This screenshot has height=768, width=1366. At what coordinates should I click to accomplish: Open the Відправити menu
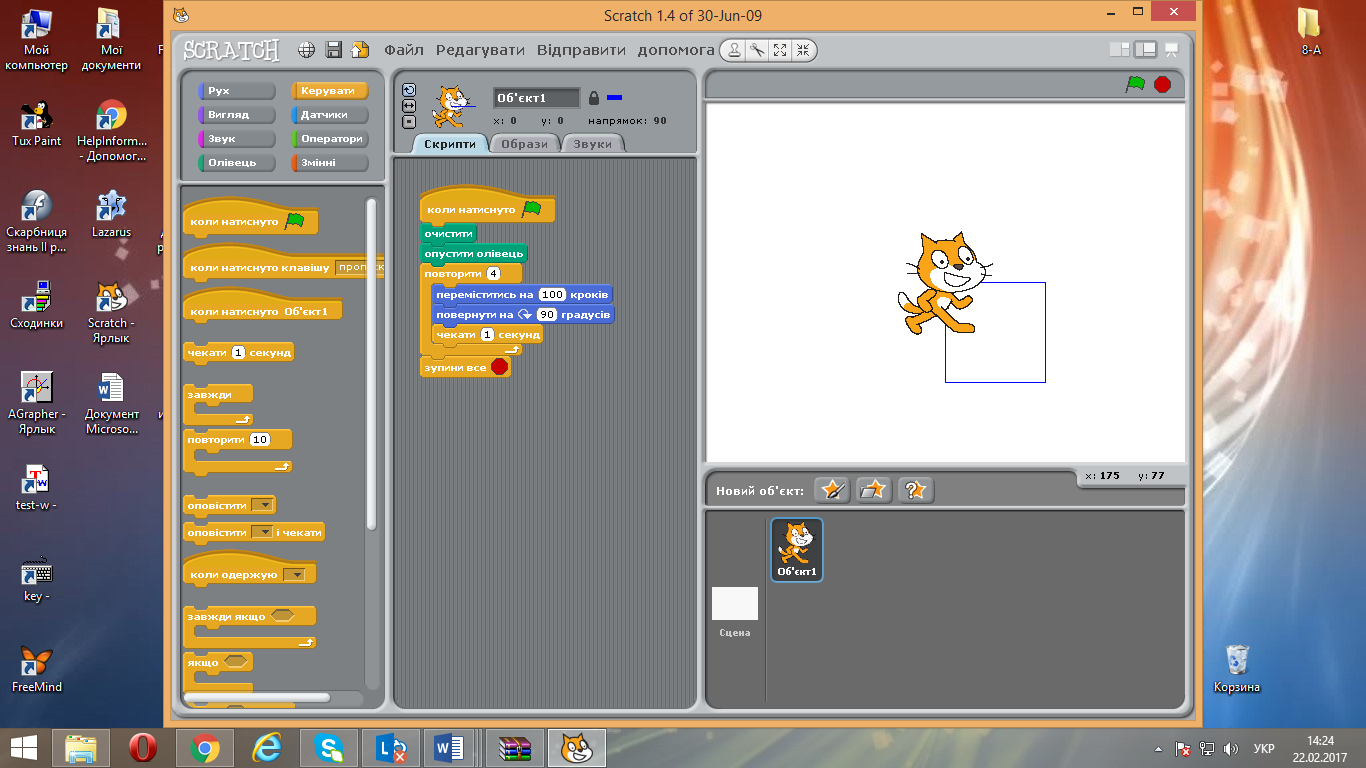[x=581, y=50]
